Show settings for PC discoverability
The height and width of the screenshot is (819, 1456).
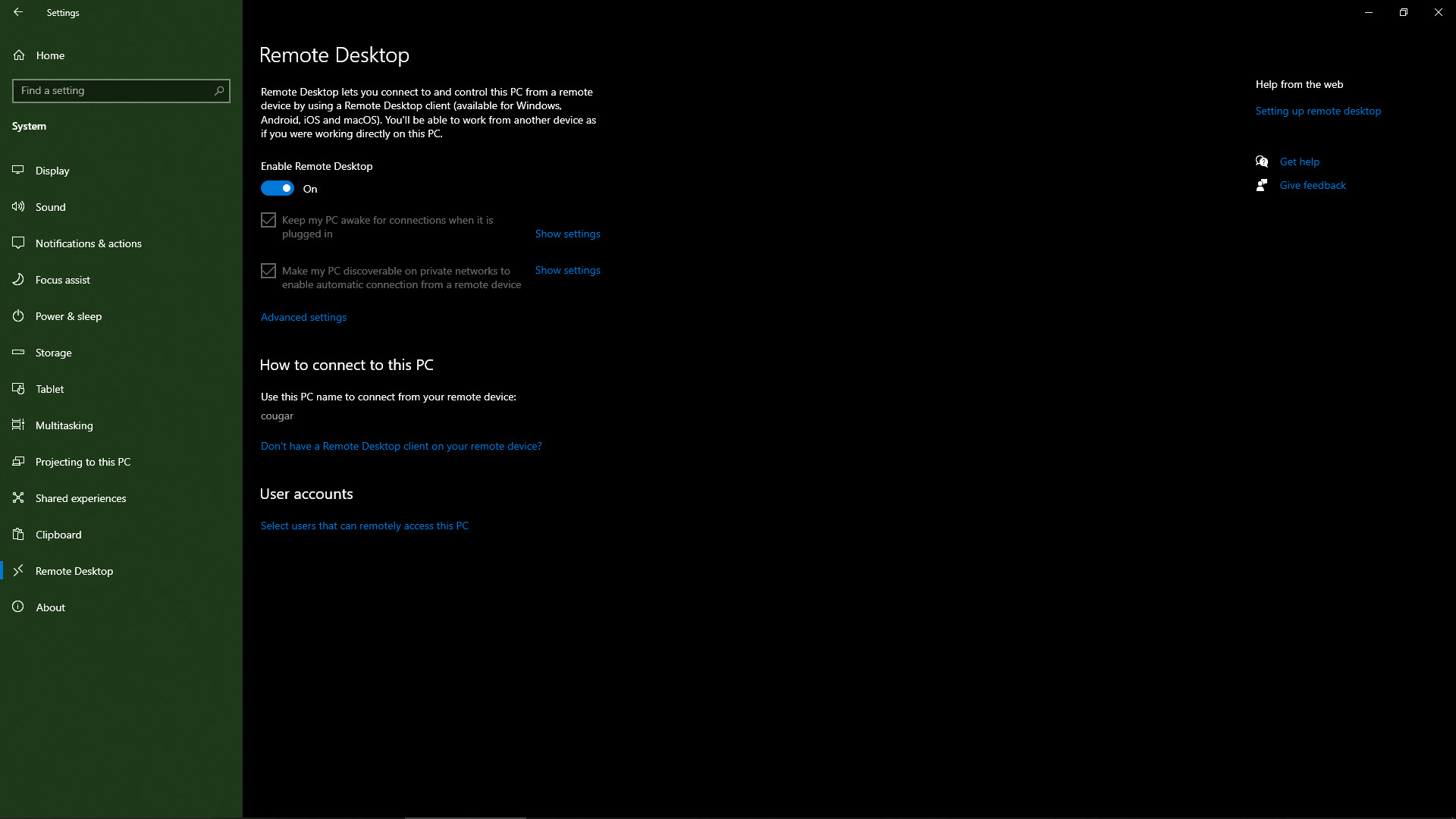(x=567, y=270)
